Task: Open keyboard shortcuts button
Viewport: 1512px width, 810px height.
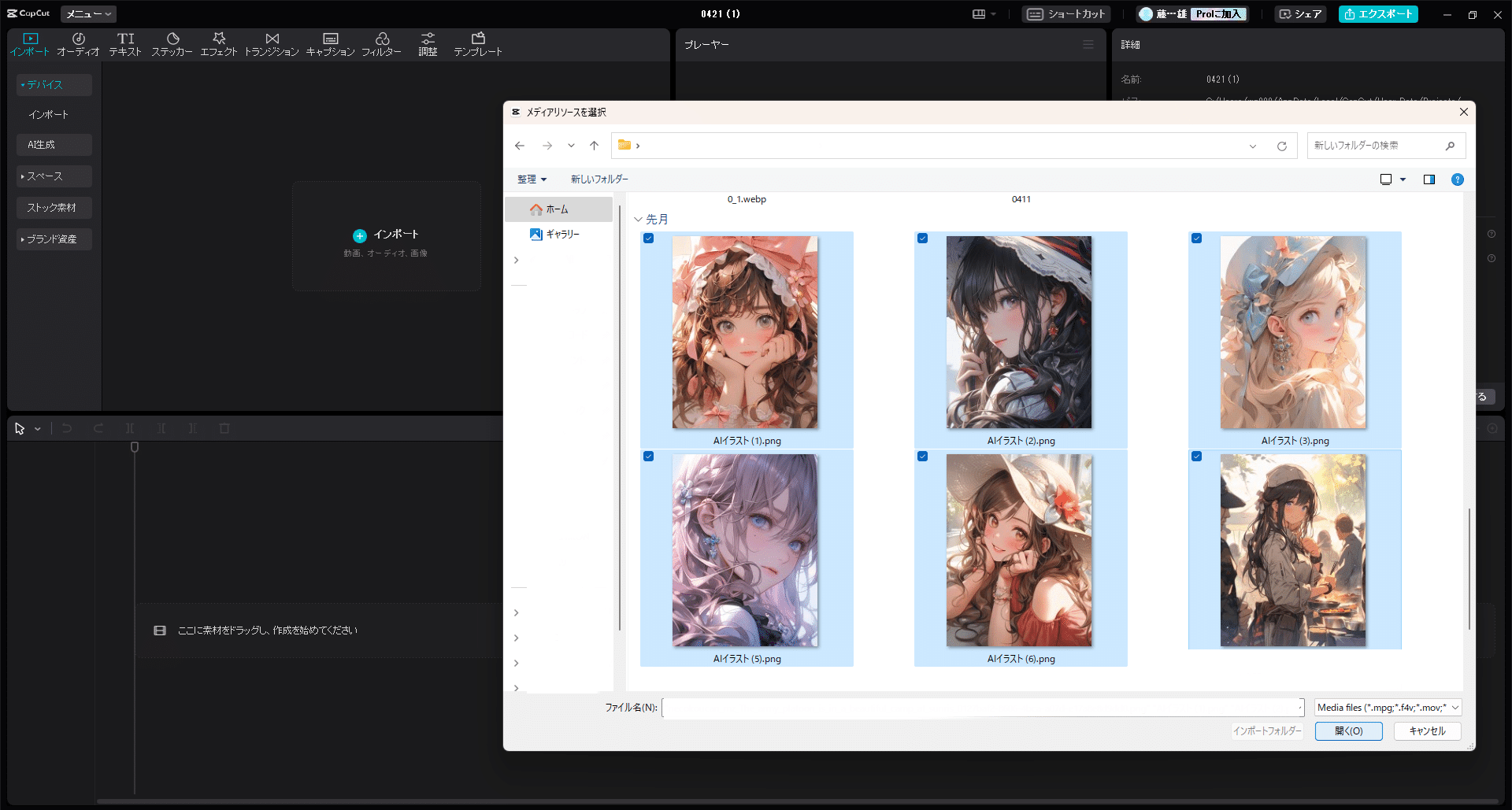Action: click(x=1066, y=14)
